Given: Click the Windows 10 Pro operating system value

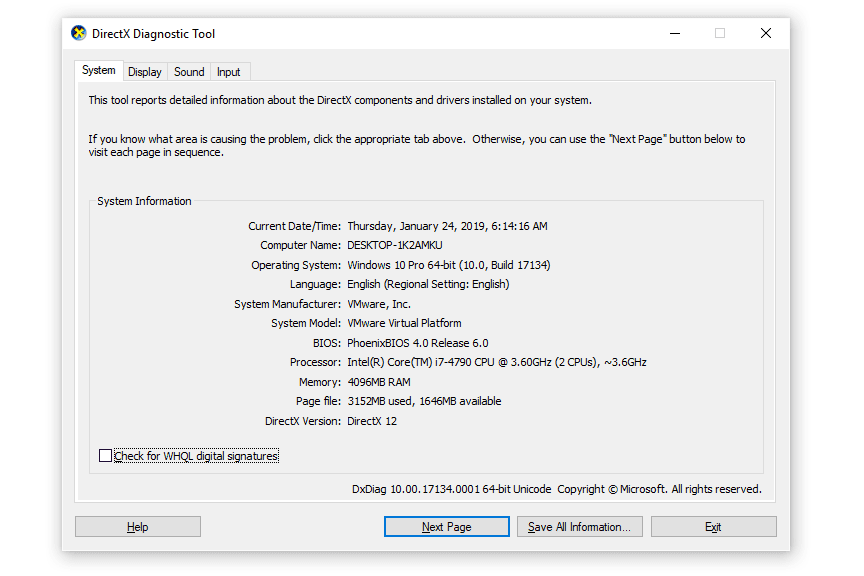Looking at the screenshot, I should click(448, 265).
